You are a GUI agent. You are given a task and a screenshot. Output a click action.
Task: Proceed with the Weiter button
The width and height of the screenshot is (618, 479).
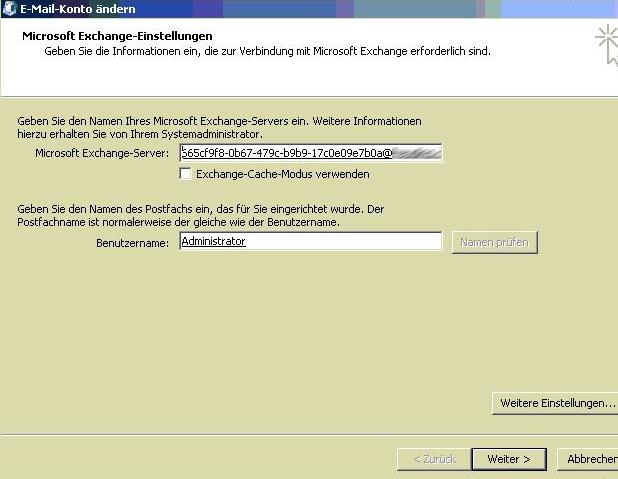509,459
